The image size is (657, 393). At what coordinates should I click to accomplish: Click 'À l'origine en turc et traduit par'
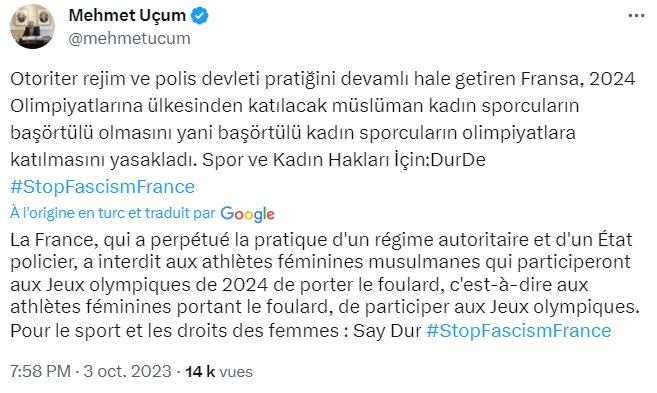113,213
